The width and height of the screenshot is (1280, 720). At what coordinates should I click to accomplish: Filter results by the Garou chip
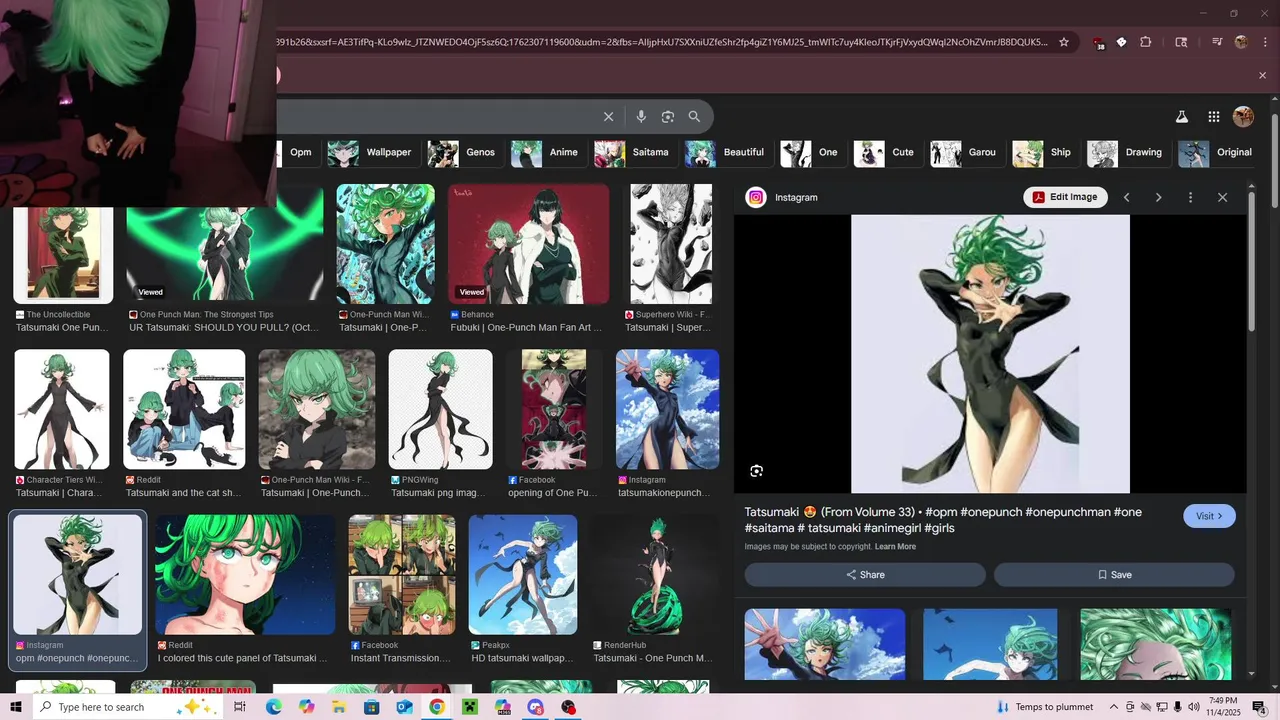point(964,153)
